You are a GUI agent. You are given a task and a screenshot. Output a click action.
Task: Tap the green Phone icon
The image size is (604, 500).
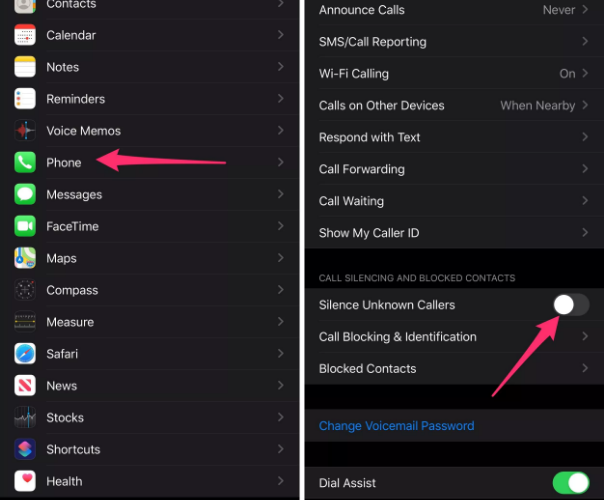(25, 163)
